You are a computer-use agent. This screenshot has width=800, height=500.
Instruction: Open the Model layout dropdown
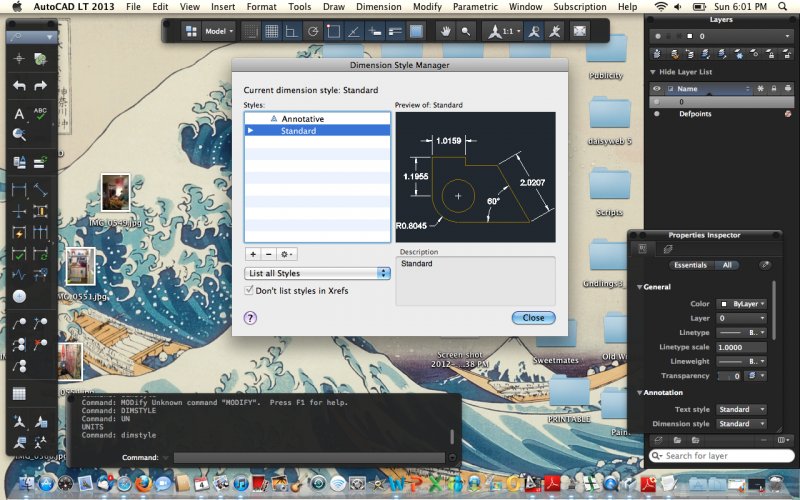219,31
